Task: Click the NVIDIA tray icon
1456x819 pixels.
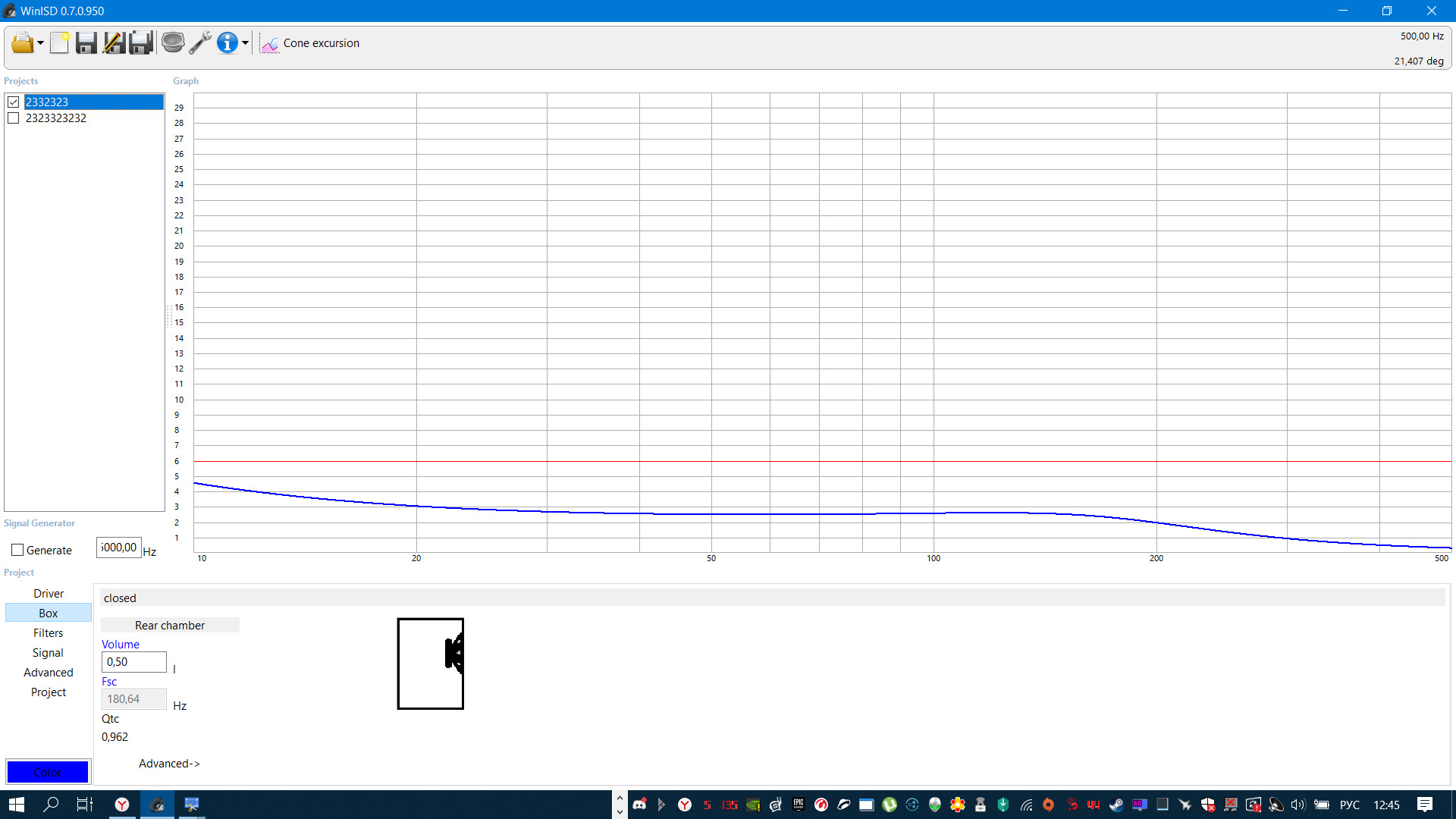Action: (753, 805)
